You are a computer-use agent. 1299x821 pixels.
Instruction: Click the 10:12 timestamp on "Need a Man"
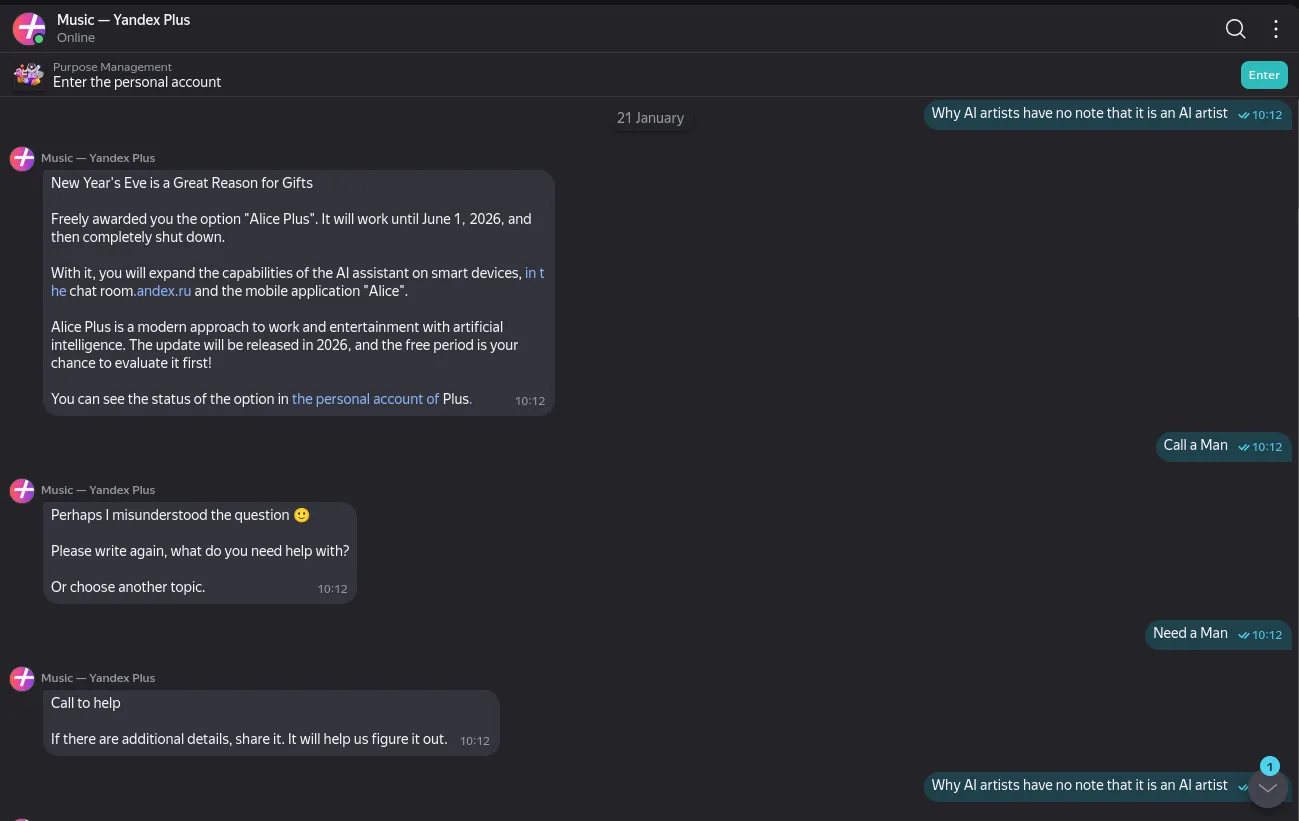tap(1267, 635)
